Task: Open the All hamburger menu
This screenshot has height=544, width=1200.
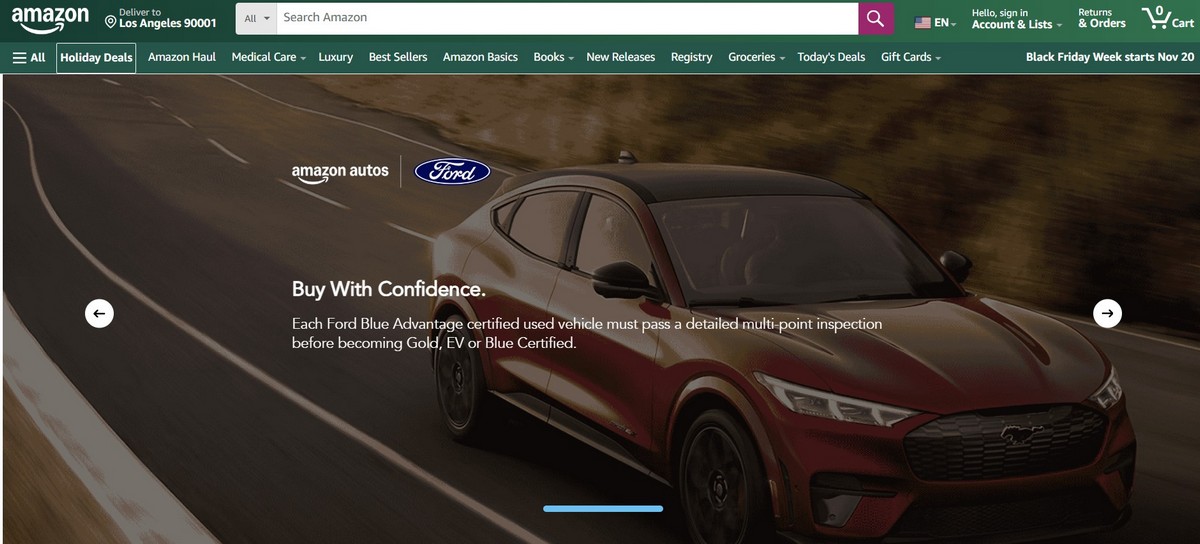Action: (x=28, y=57)
